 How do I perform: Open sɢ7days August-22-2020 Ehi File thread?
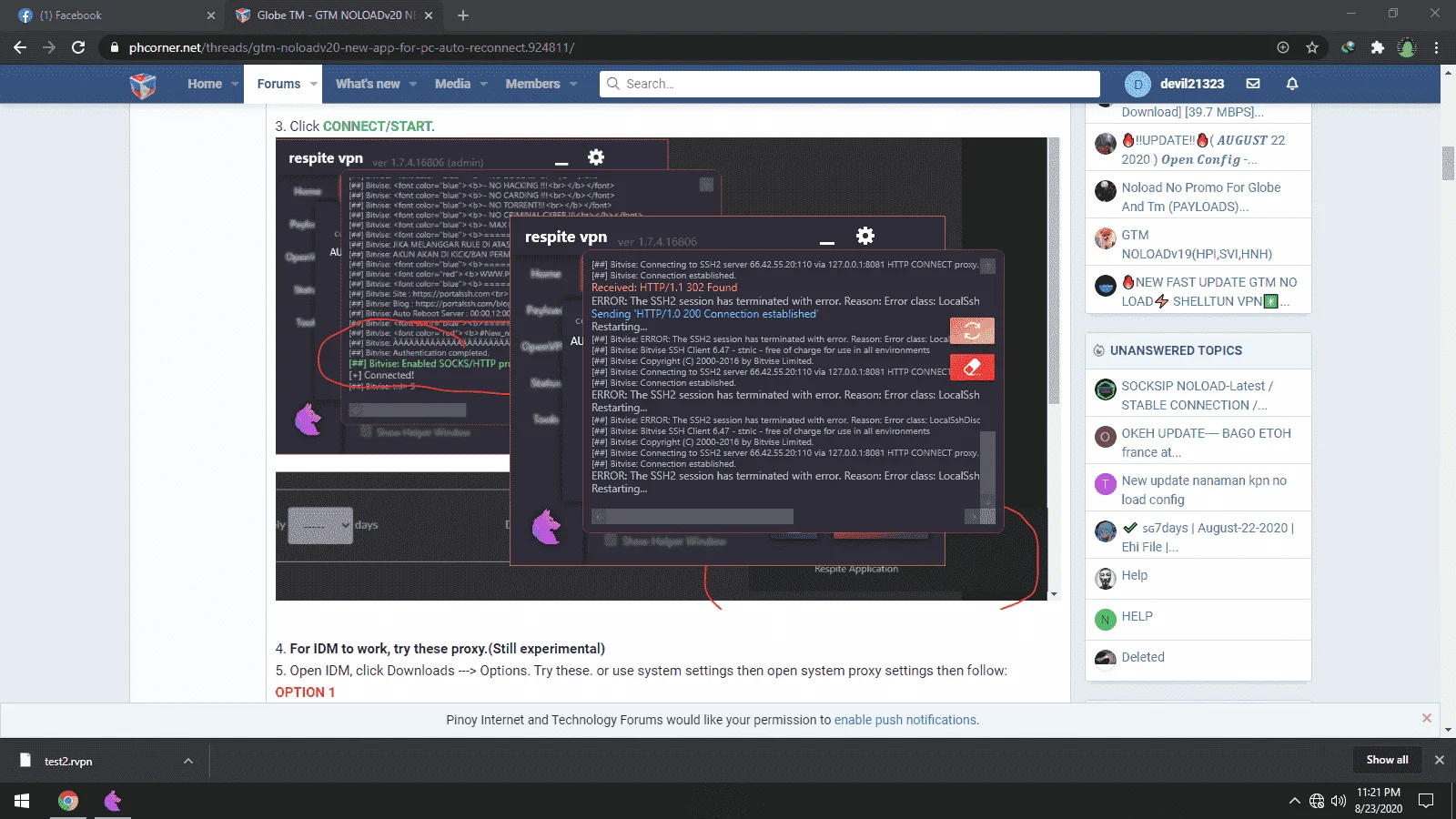(1208, 537)
